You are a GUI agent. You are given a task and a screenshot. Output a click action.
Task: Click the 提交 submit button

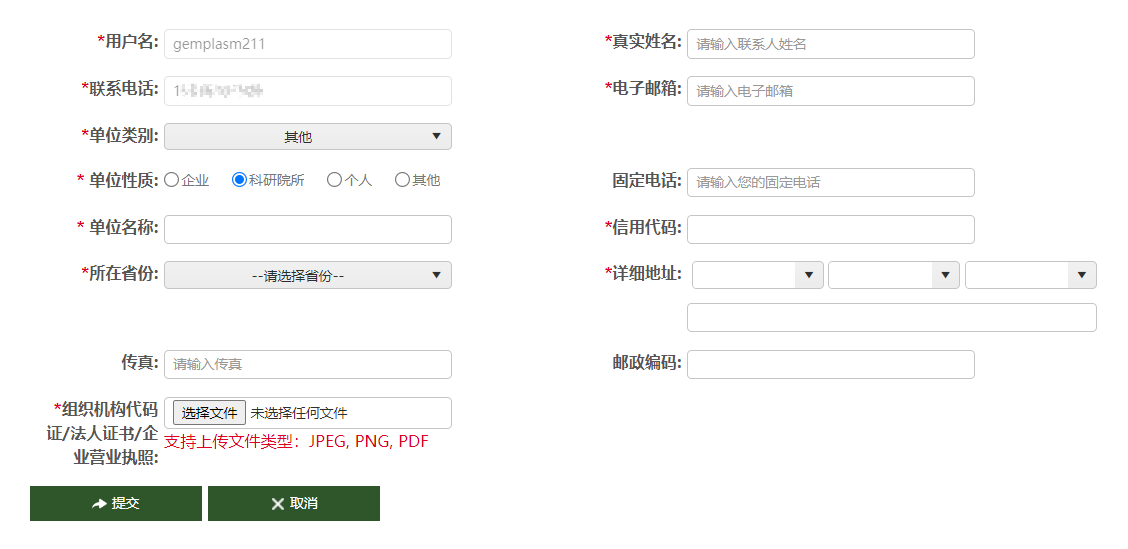[116, 504]
